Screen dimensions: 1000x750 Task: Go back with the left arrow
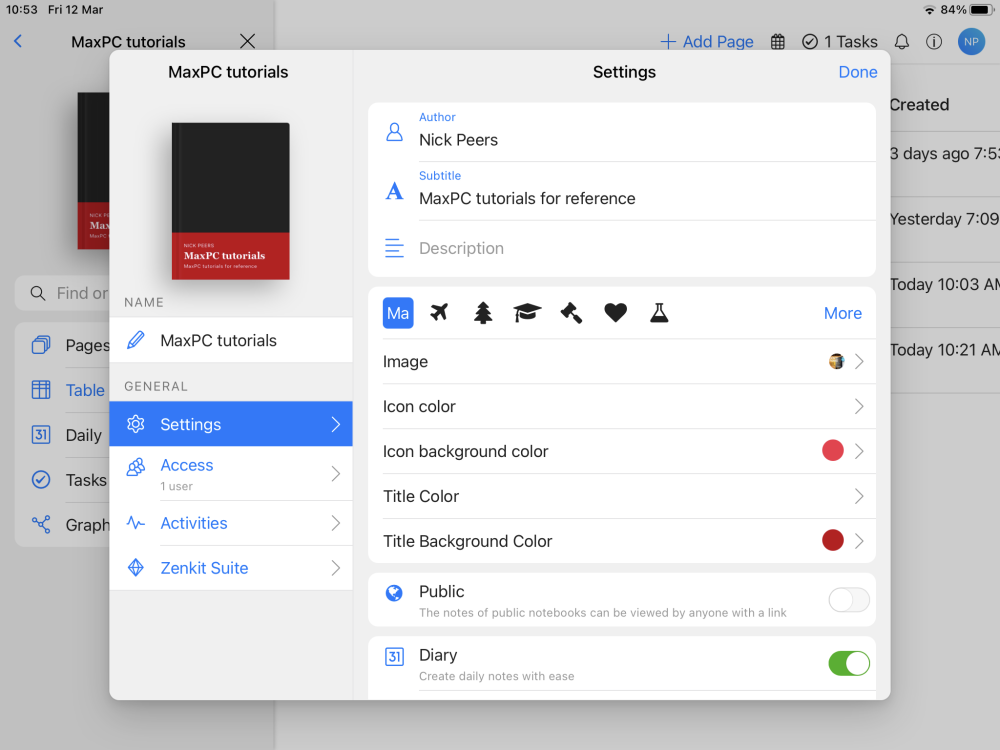pos(18,41)
